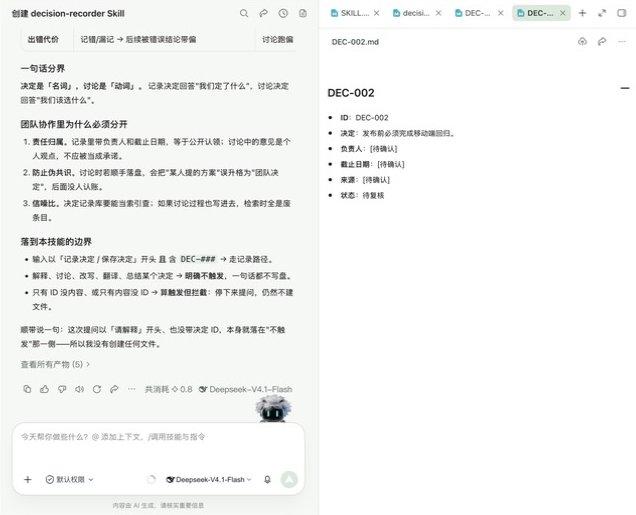Close the active DEC- tab
The image size is (636, 515).
(x=563, y=13)
